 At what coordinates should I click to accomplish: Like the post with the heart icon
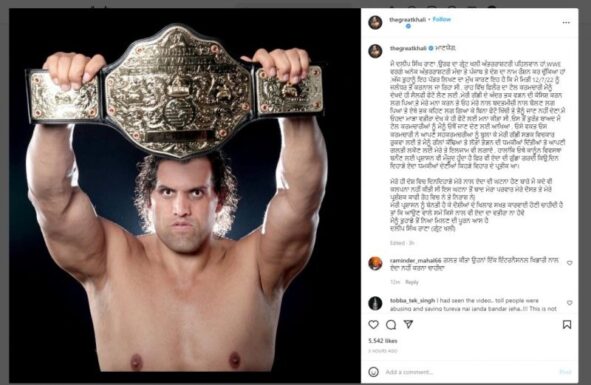pyautogui.click(x=374, y=325)
